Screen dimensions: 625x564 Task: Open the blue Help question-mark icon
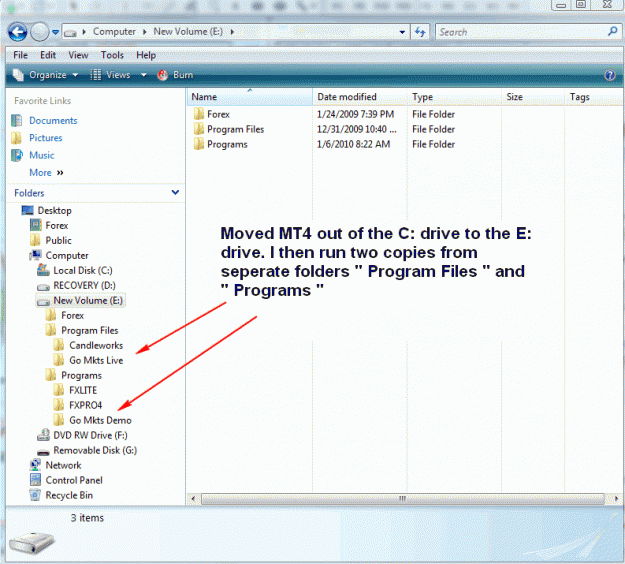pyautogui.click(x=610, y=75)
